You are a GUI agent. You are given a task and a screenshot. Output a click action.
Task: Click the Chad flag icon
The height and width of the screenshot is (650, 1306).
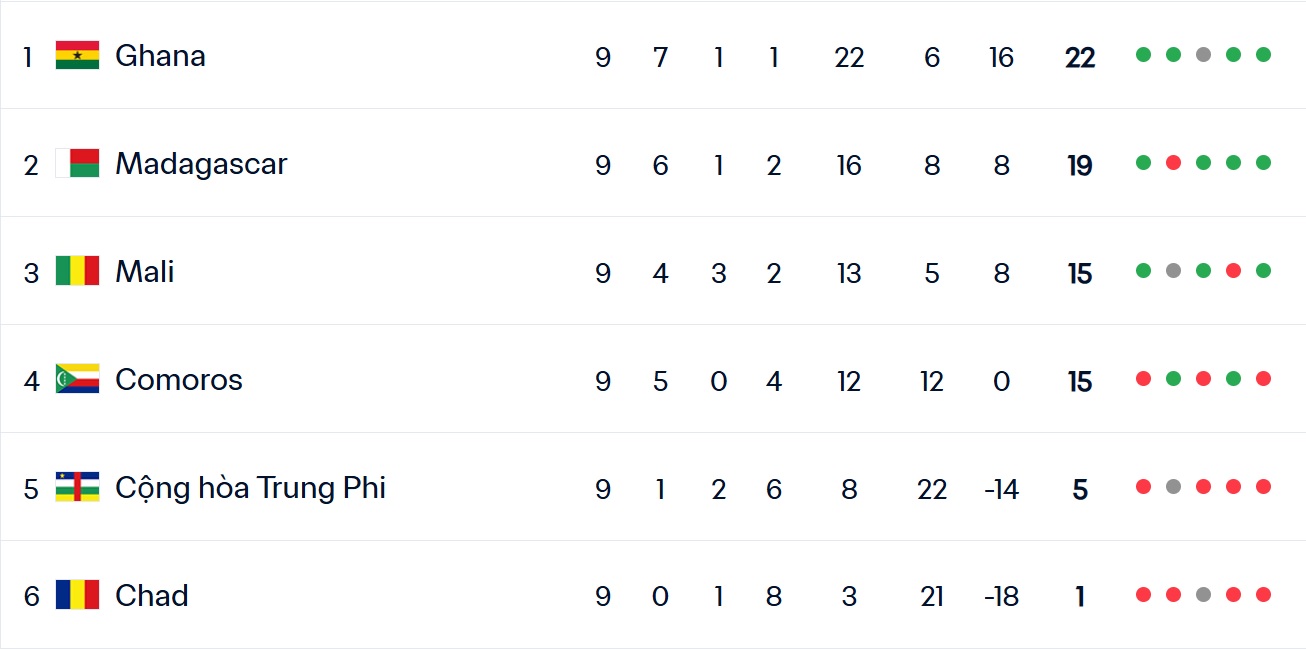77,595
